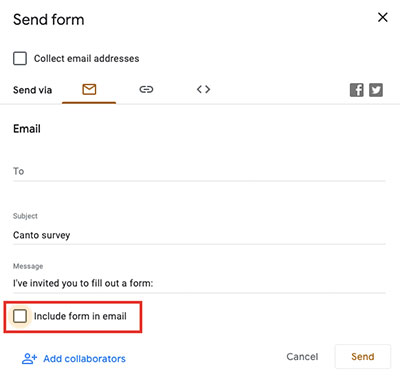Tick the Include form in email checkbox

(20, 316)
